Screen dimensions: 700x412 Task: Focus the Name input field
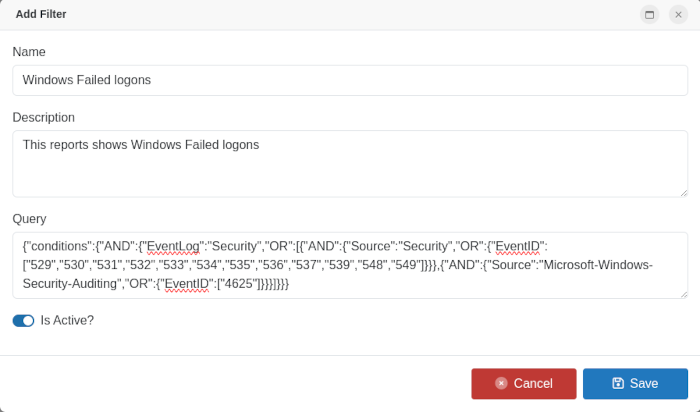pyautogui.click(x=350, y=80)
